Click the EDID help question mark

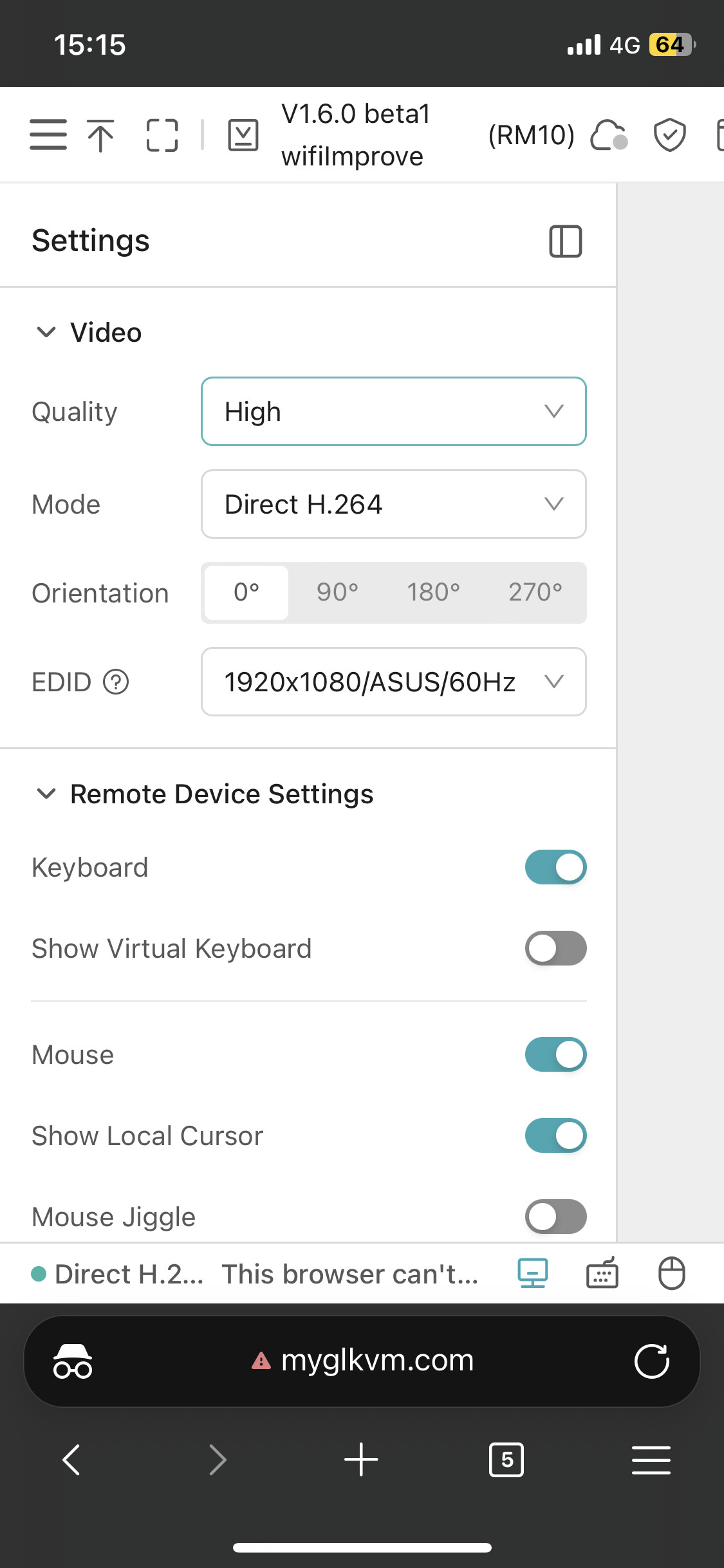(116, 682)
